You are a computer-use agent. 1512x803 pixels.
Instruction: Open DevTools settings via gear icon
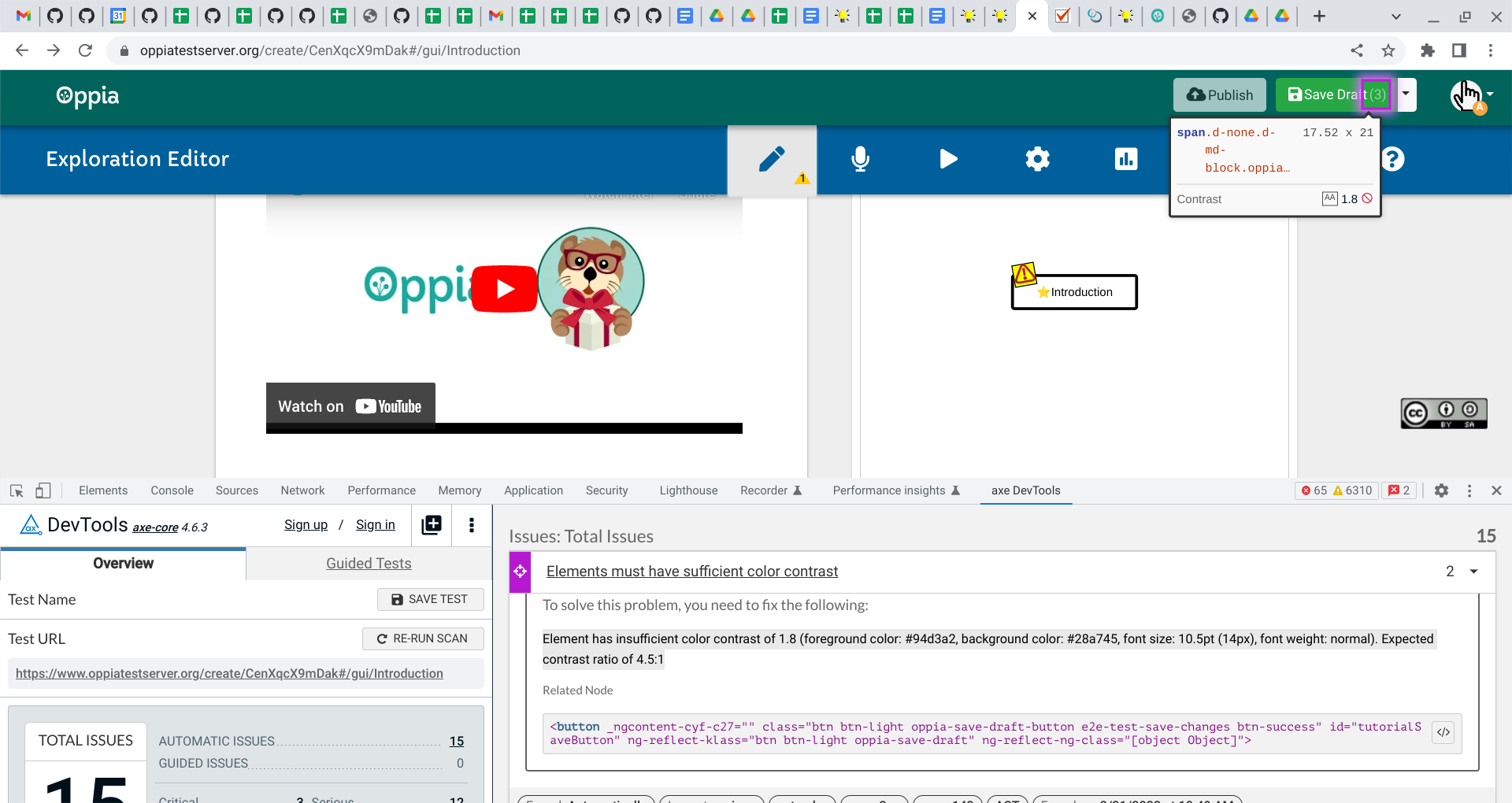[x=1442, y=490]
